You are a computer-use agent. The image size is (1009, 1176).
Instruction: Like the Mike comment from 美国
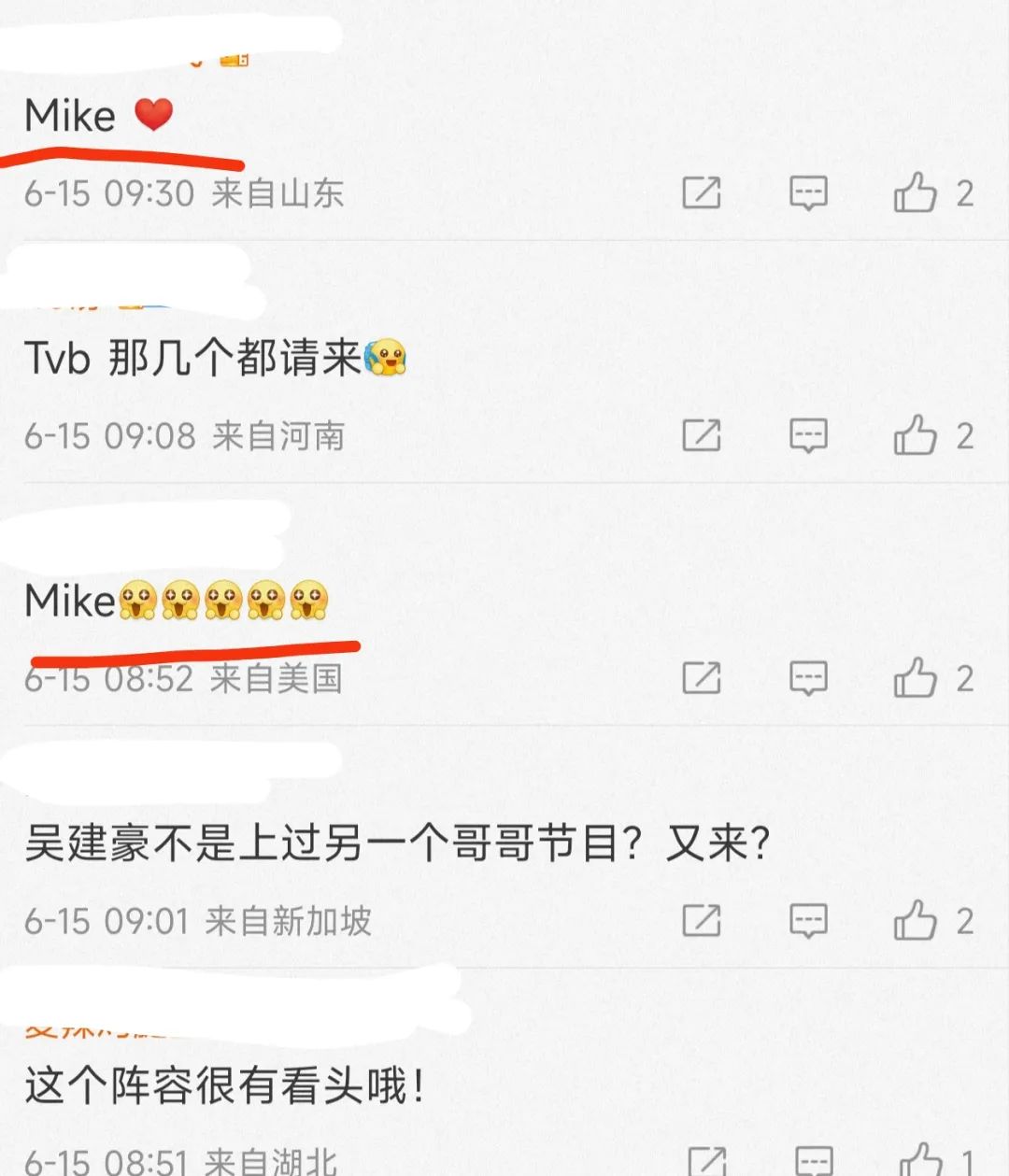[x=915, y=678]
